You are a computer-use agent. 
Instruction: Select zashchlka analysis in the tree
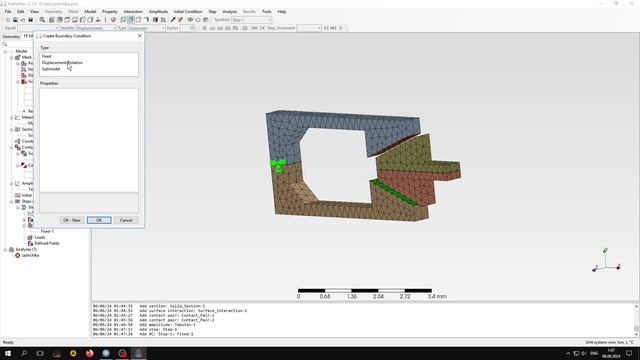point(30,255)
